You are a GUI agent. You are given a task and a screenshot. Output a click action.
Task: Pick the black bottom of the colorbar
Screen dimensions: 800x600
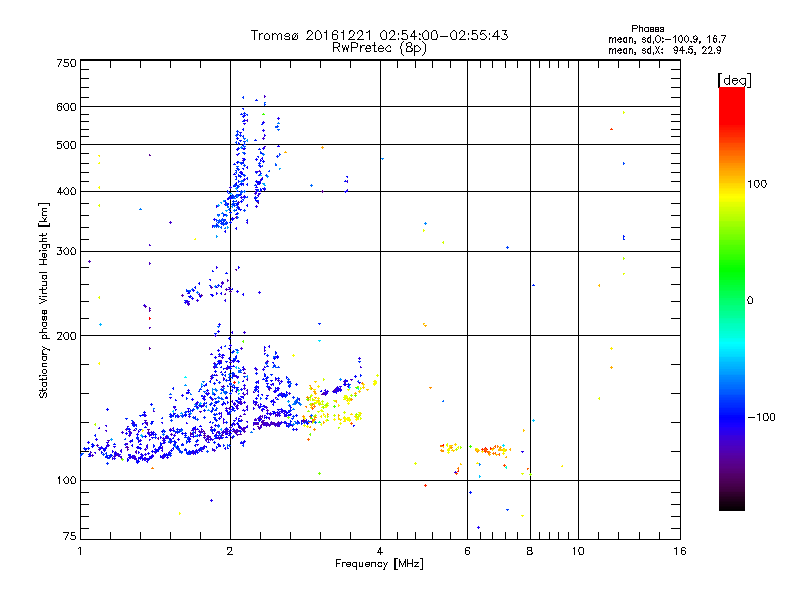(x=732, y=505)
